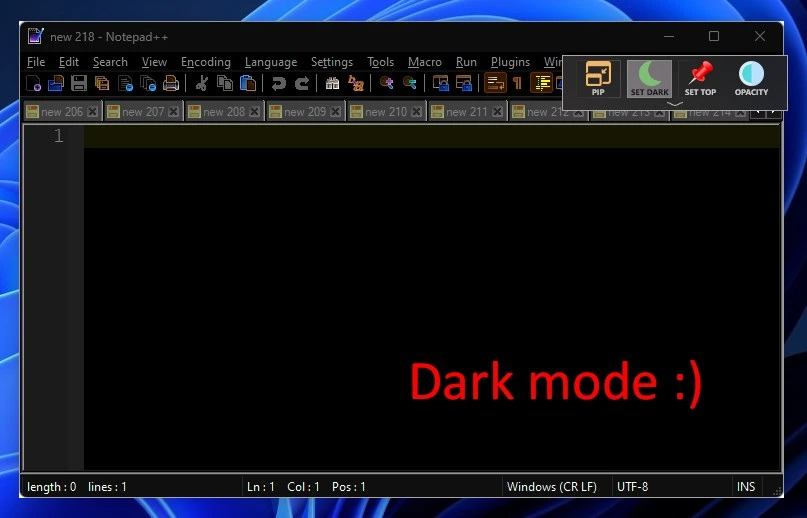
Task: Open the Macro menu
Action: pos(425,62)
